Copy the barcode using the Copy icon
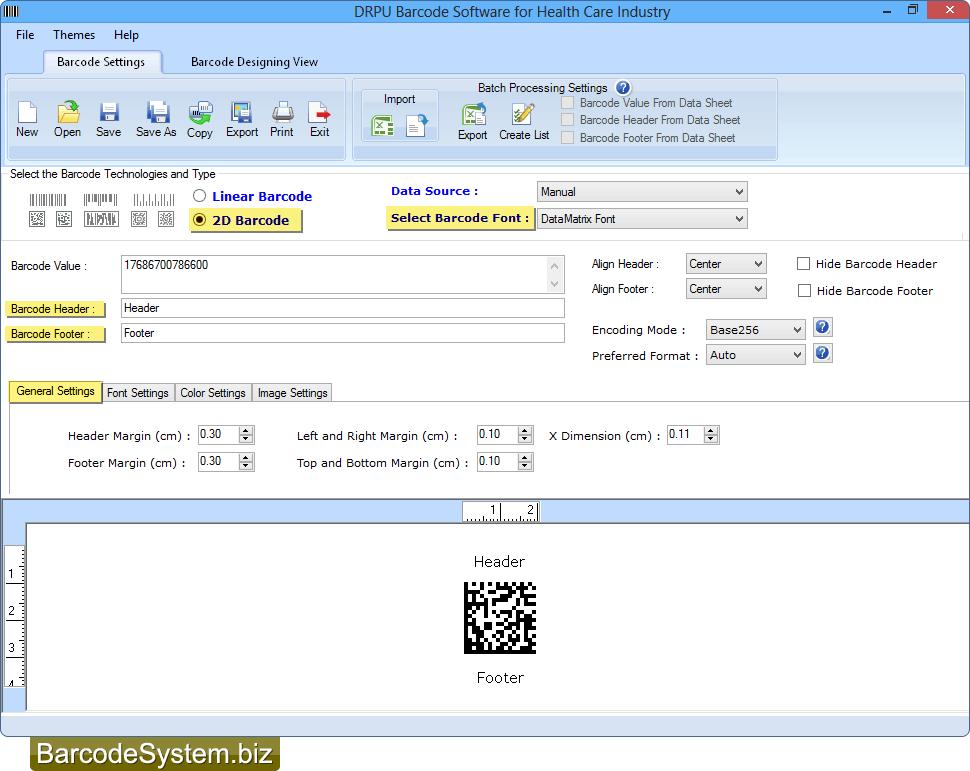The image size is (970, 771). click(x=200, y=113)
